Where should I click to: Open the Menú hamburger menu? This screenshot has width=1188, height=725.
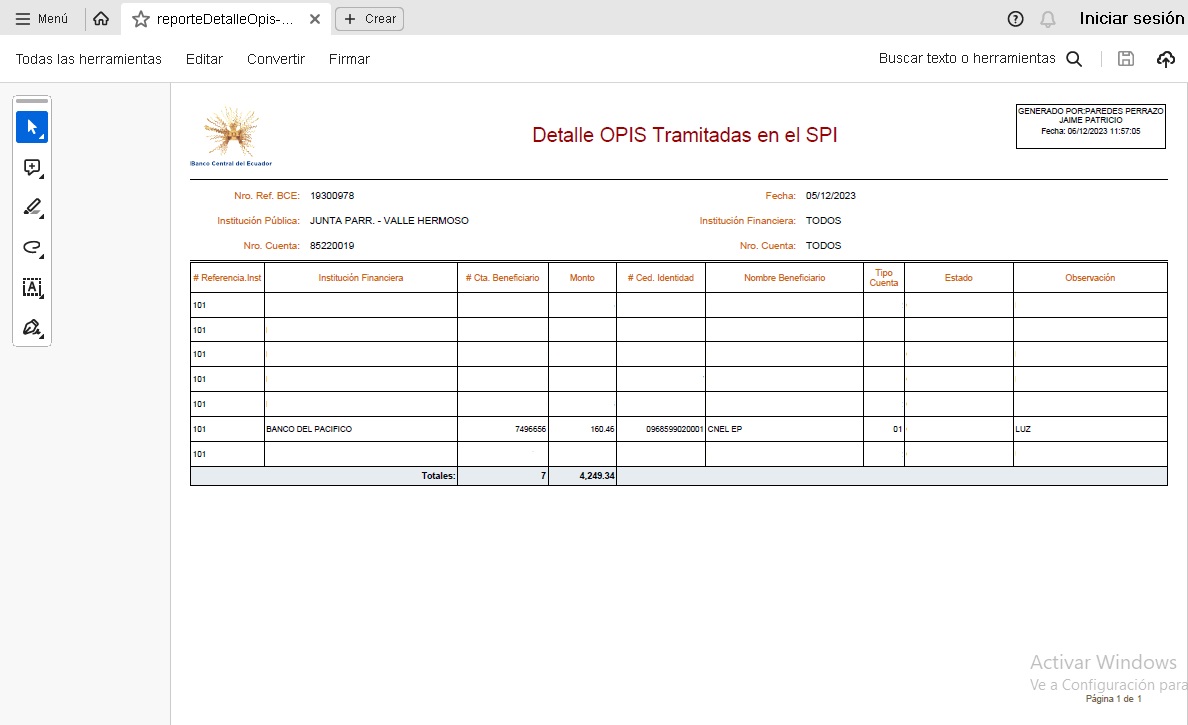[42, 19]
